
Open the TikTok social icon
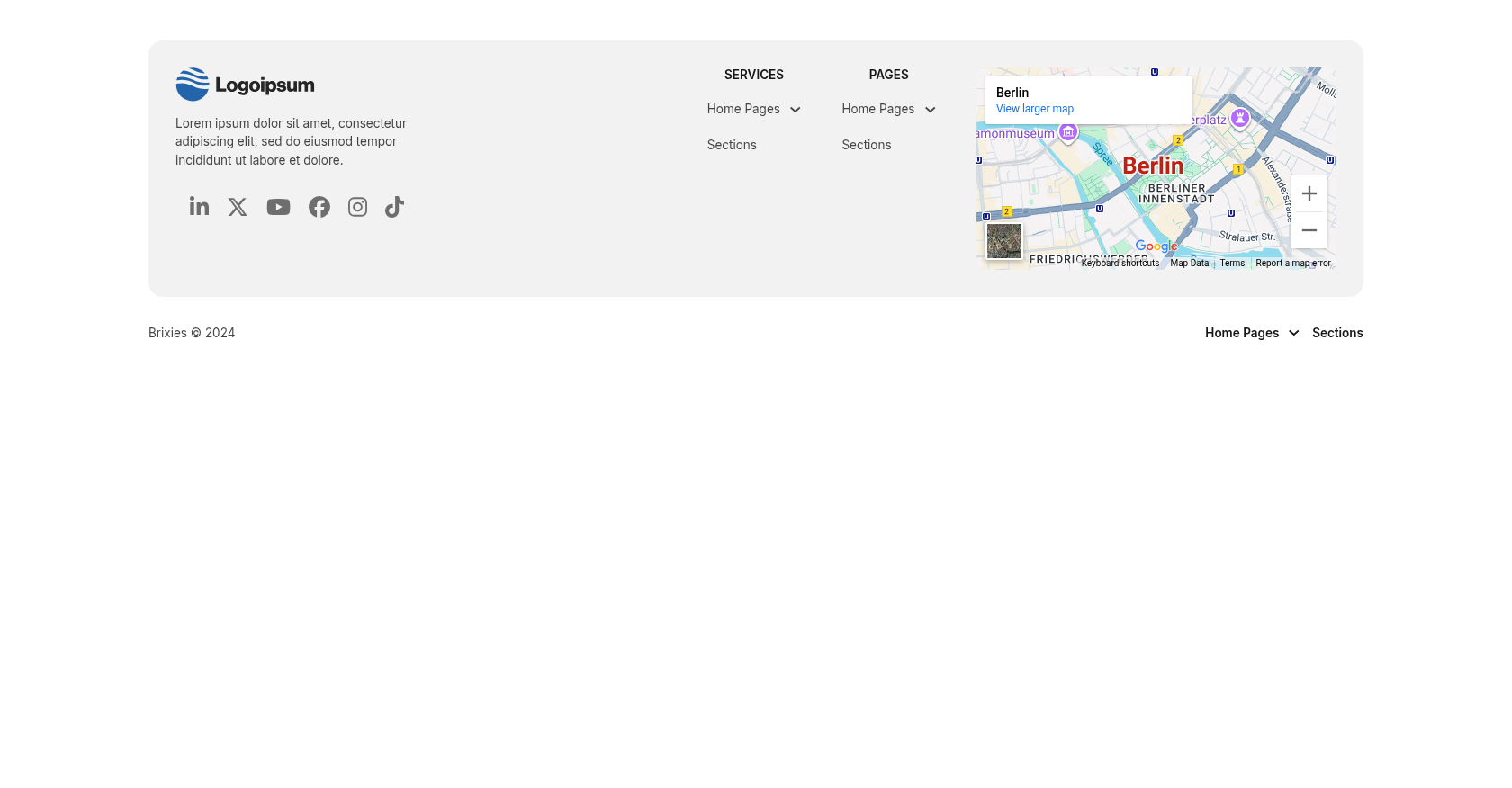pyautogui.click(x=394, y=208)
